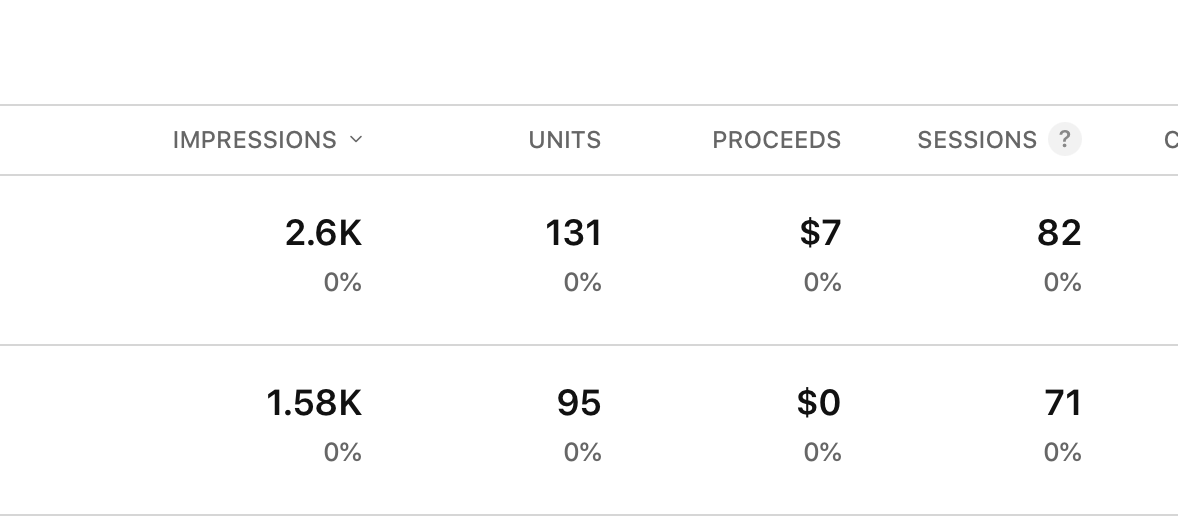The height and width of the screenshot is (530, 1178).
Task: Click the 0% change under 2.6K
Action: pos(343,283)
